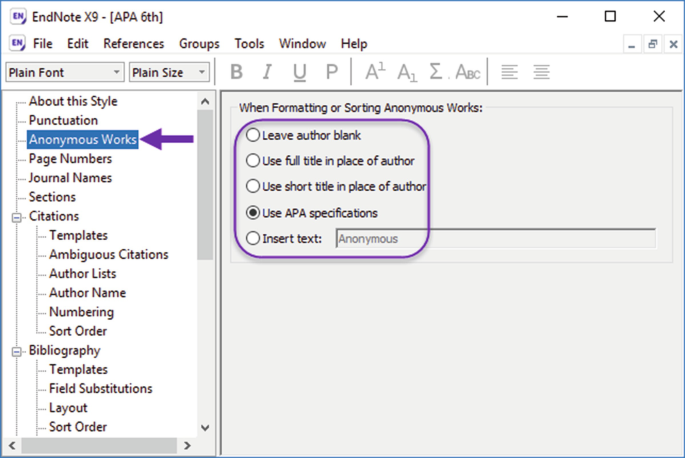Collapse the Citations tree node
Viewport: 685px width, 458px height.
[x=17, y=217]
